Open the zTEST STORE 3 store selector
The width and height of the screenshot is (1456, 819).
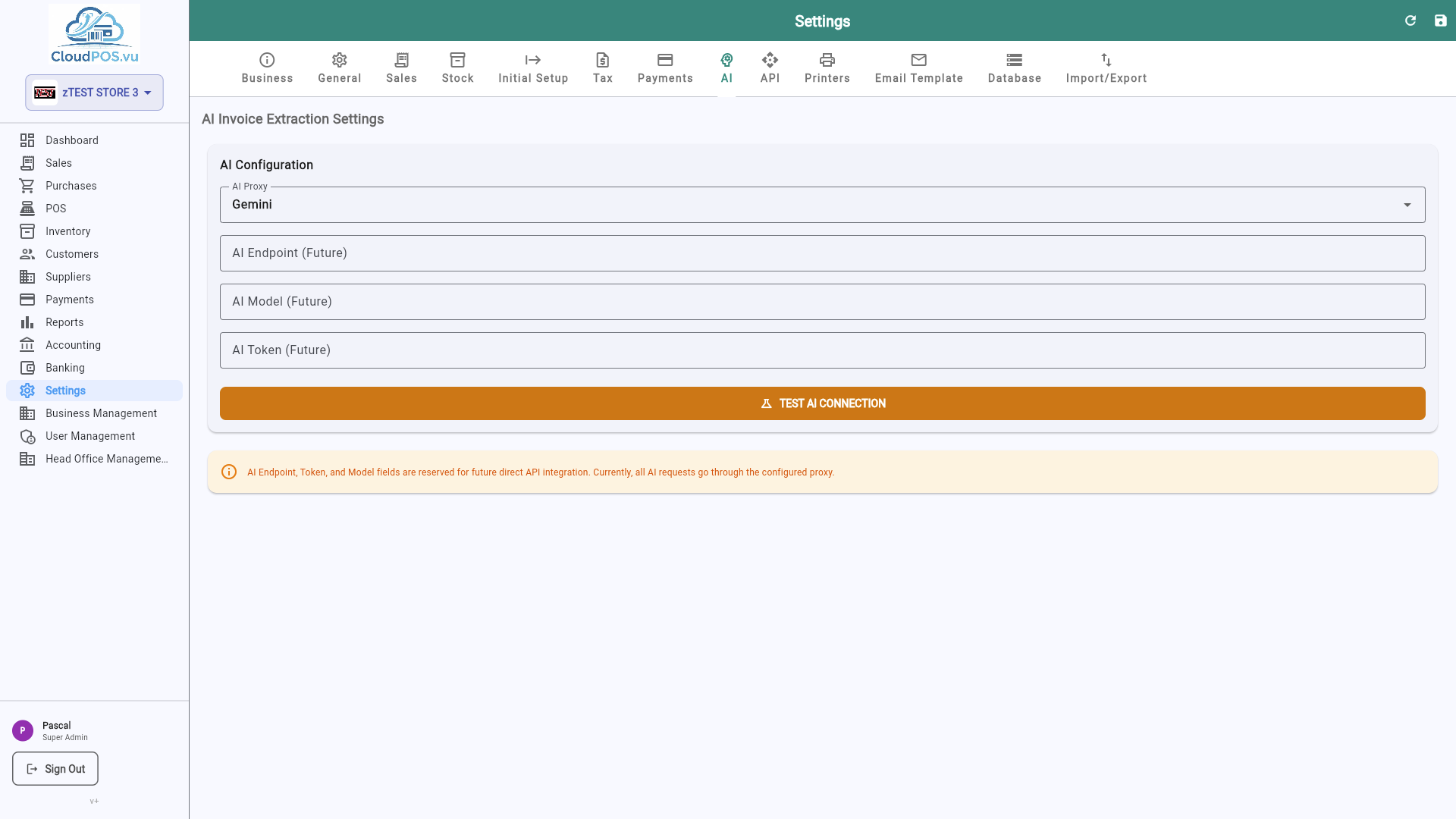94,93
